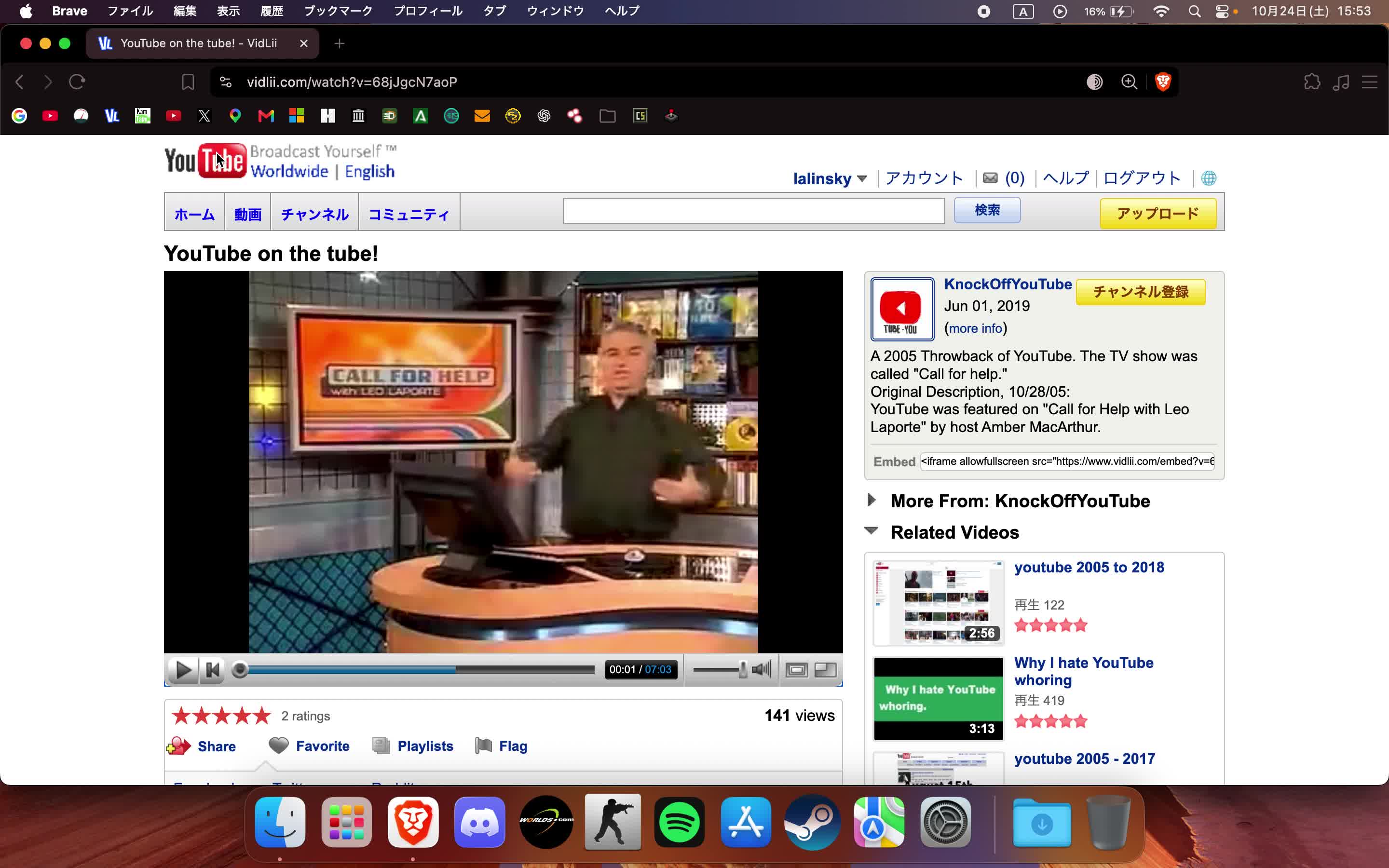Play the video with the play button
This screenshot has width=1389, height=868.
pos(183,670)
